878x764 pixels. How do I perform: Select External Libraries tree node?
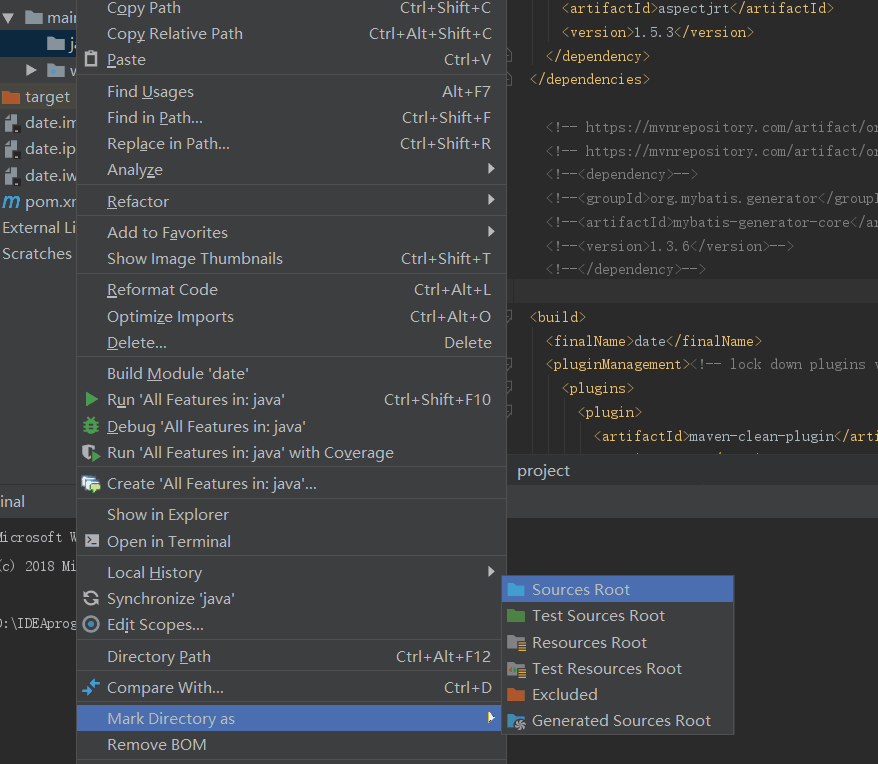point(38,227)
